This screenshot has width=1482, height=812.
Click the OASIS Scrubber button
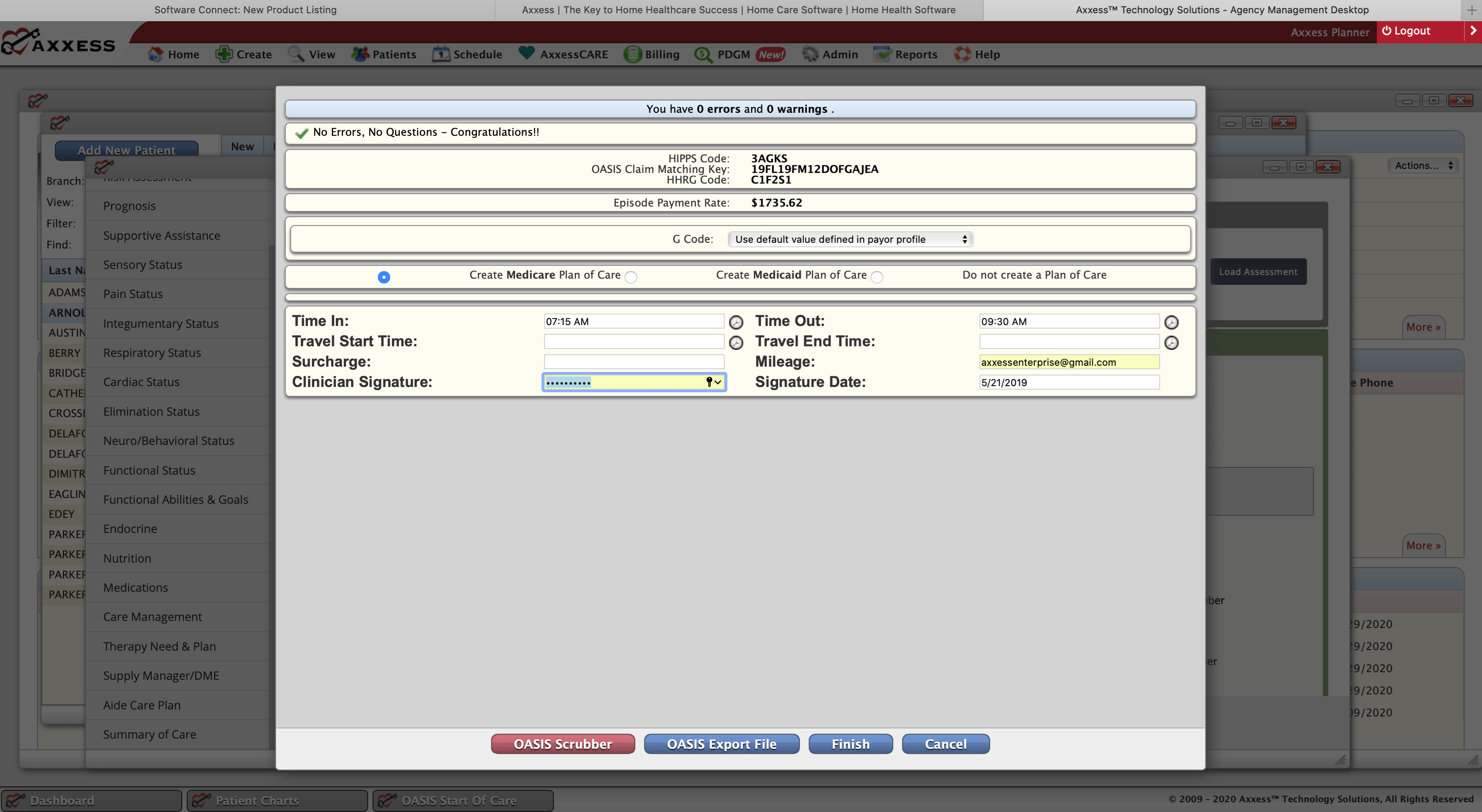pyautogui.click(x=562, y=743)
